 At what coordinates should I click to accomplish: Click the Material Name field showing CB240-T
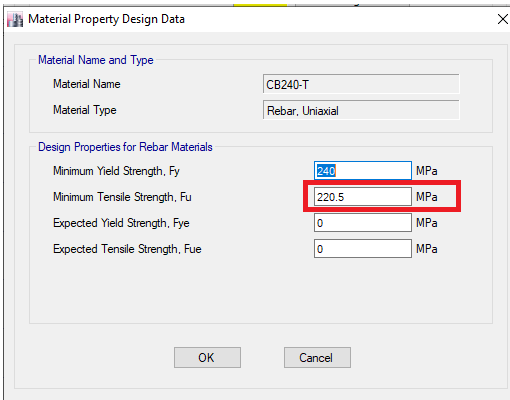[361, 84]
